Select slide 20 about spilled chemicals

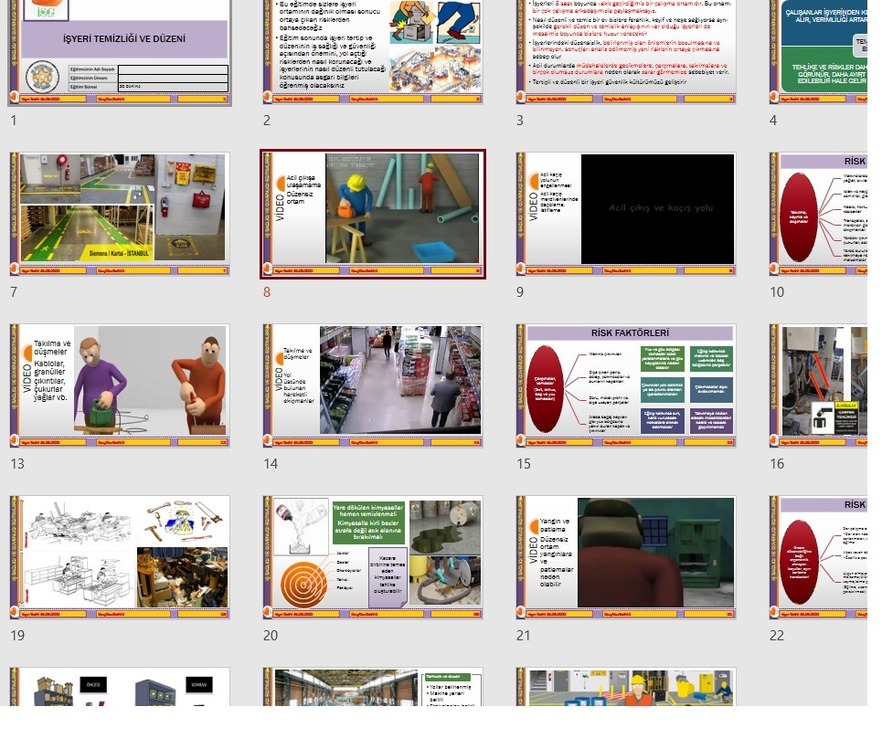[373, 557]
